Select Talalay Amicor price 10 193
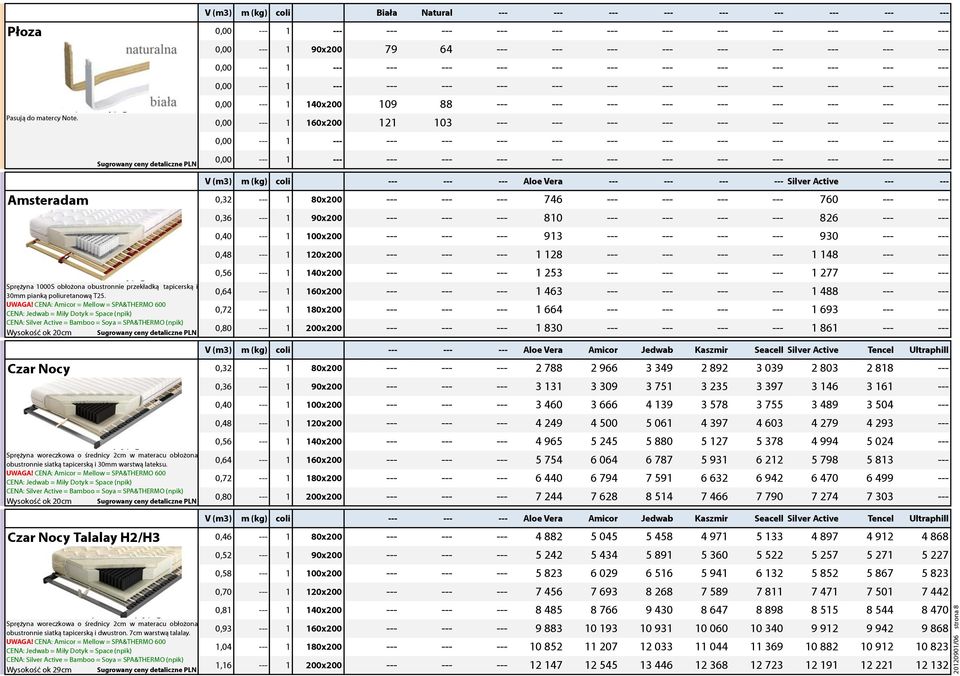This screenshot has width=960, height=676. coord(601,628)
